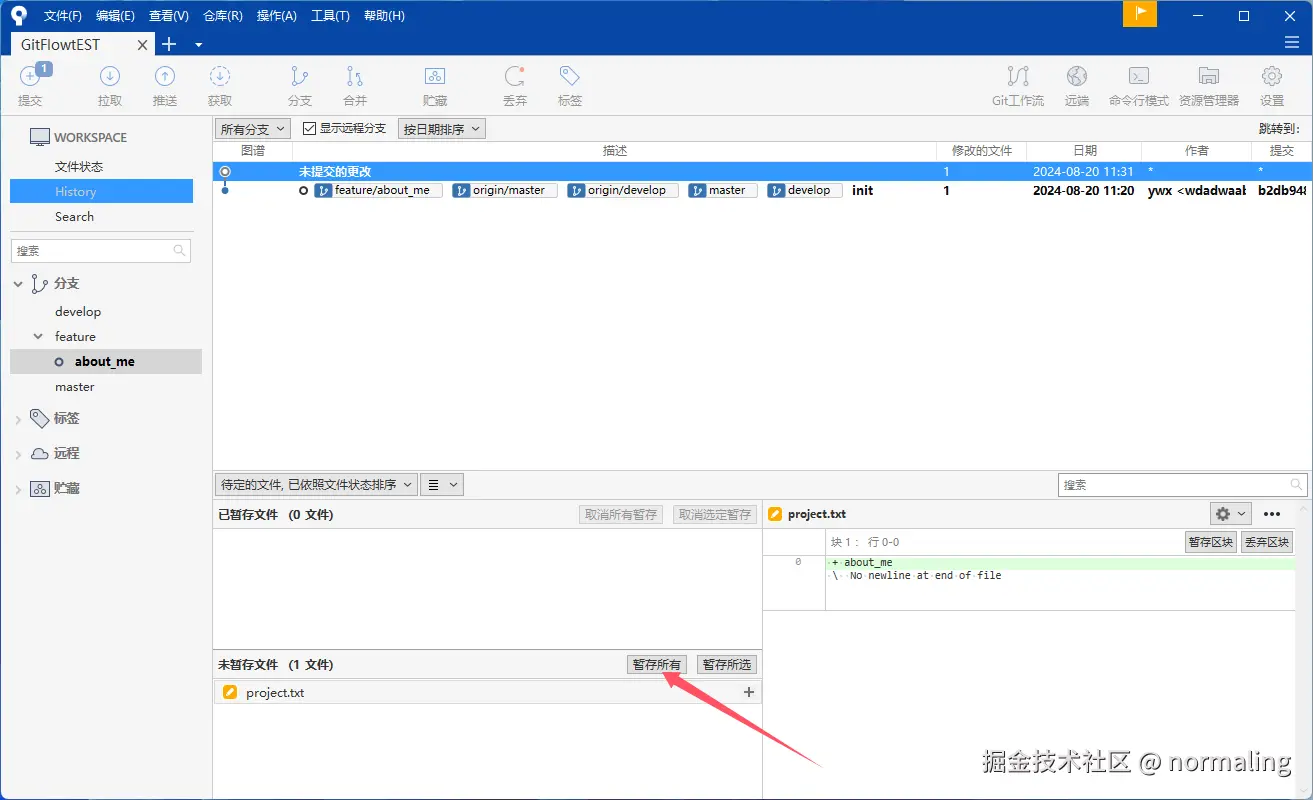Add a new repository tab with plus

click(169, 44)
